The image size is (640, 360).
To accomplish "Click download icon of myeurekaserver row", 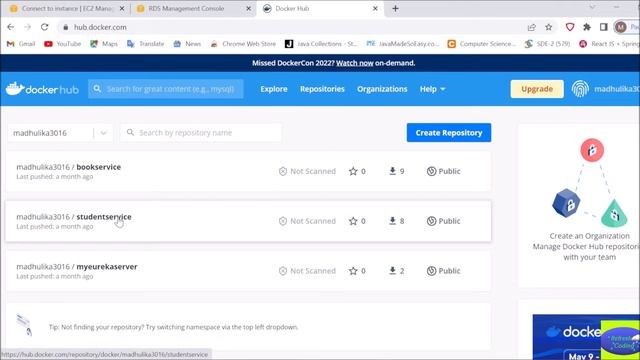I will click(x=392, y=271).
